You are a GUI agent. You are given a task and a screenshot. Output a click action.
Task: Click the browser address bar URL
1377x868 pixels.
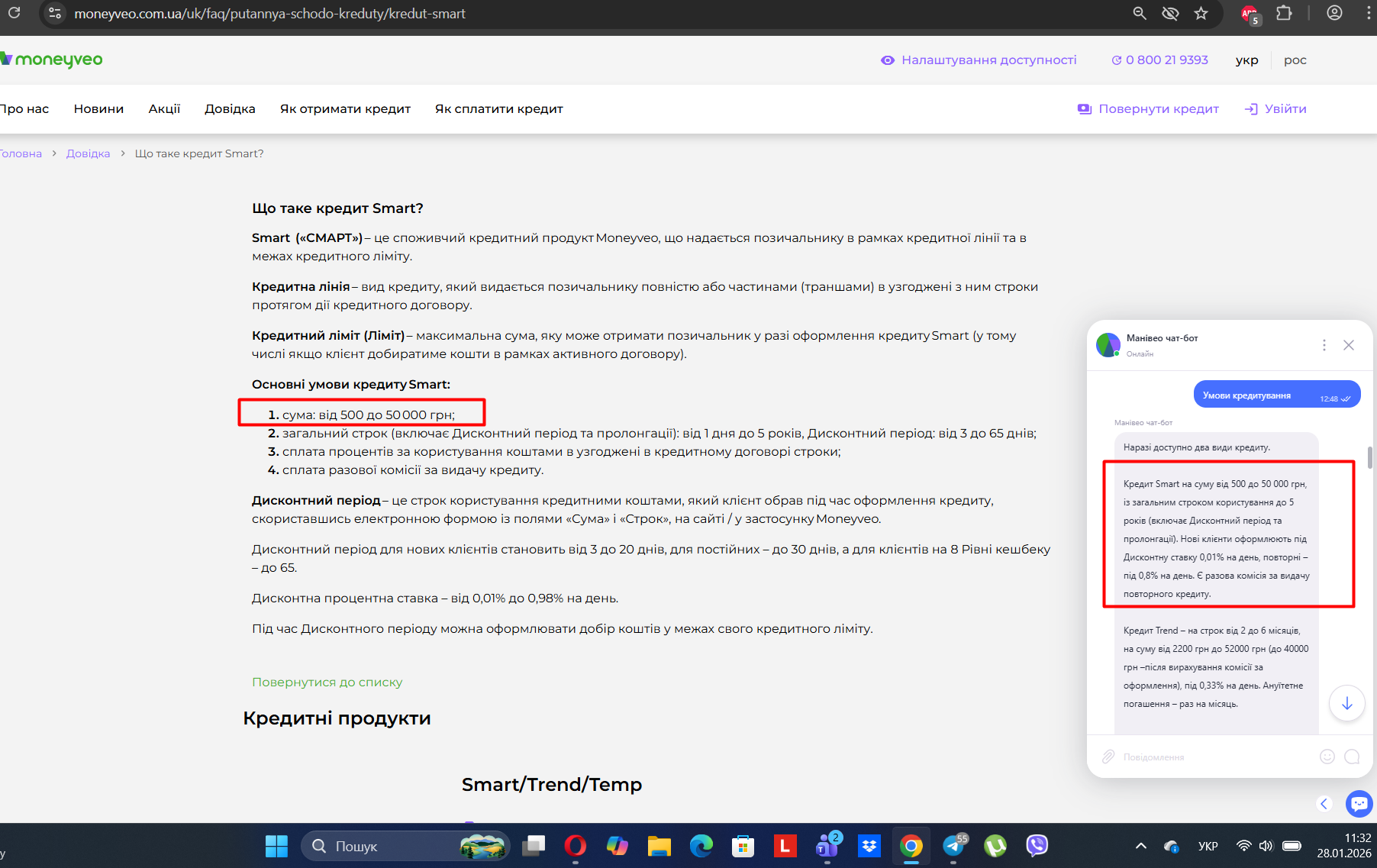[269, 14]
